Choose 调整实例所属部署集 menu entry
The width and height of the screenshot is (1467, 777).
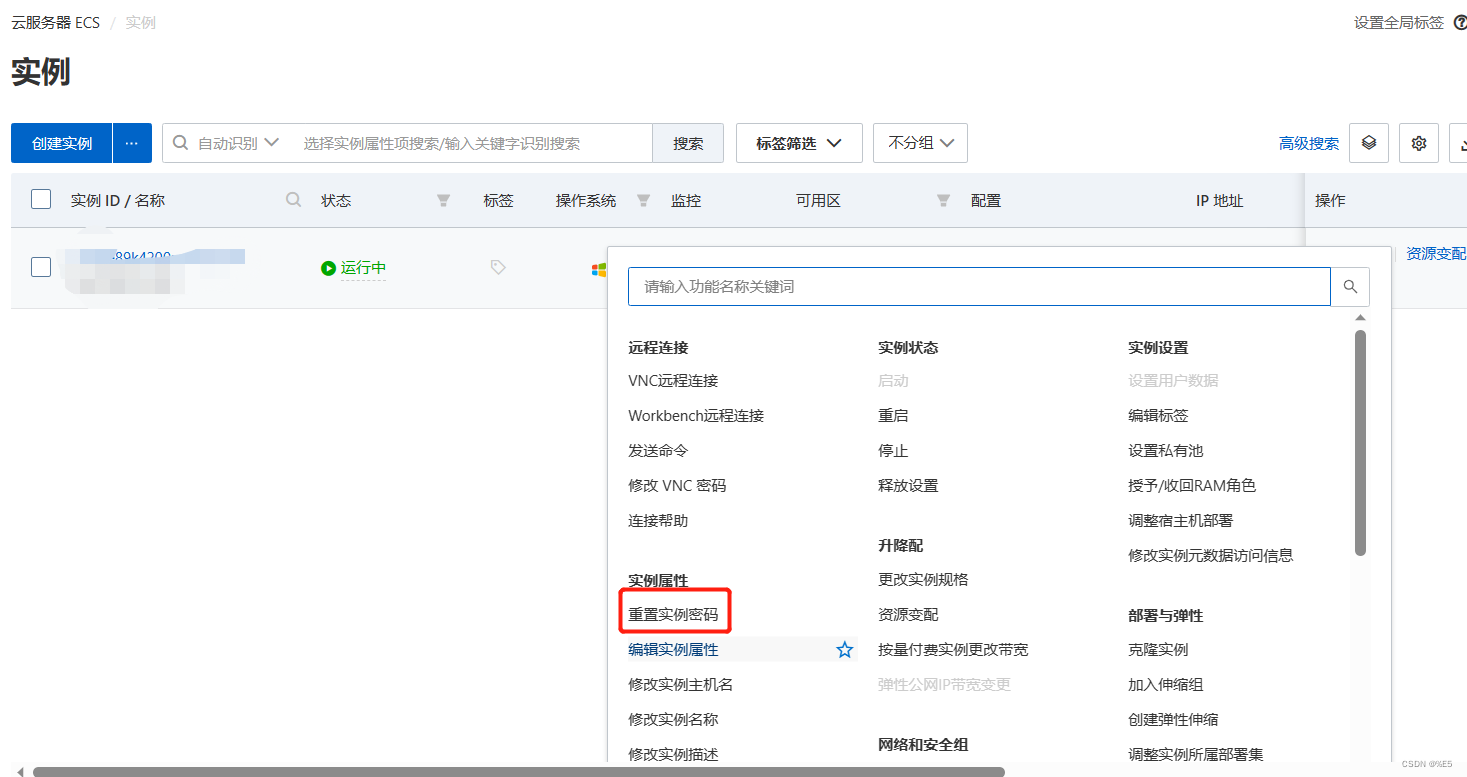point(1196,755)
